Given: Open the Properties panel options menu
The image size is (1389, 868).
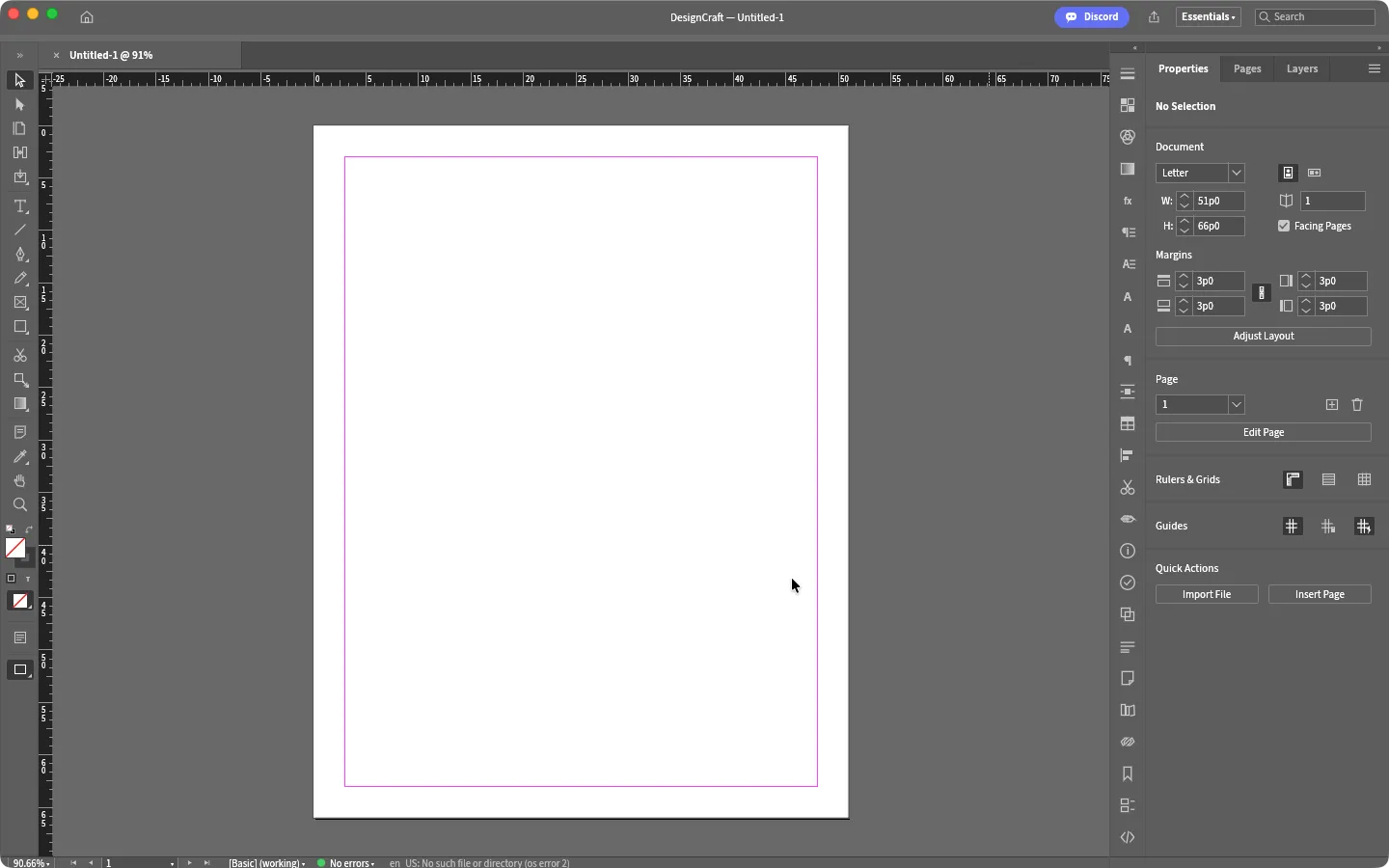Looking at the screenshot, I should coord(1375,69).
